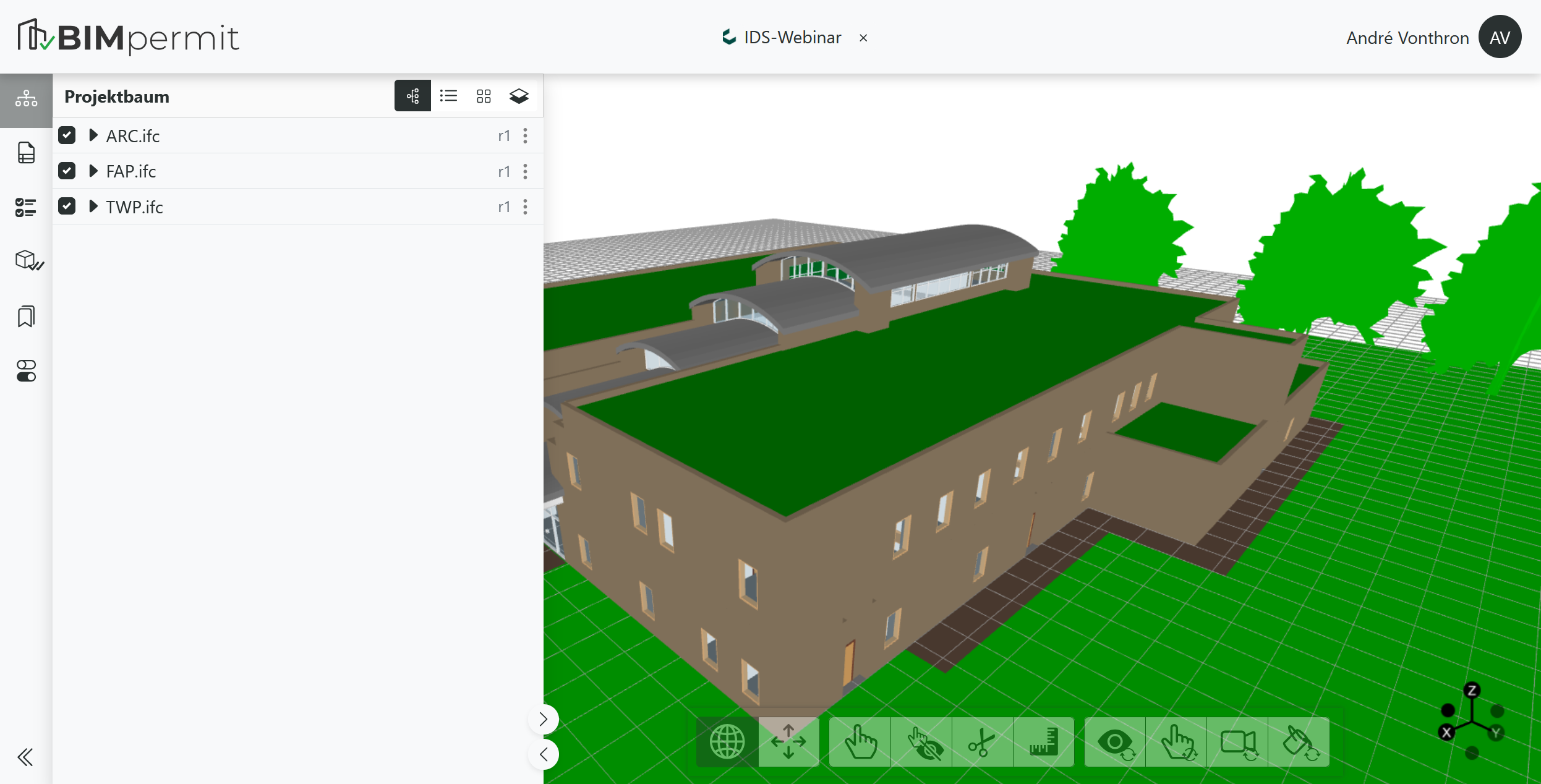Image resolution: width=1541 pixels, height=784 pixels.
Task: Open the three-dot menu for FAP.ifc
Action: point(526,171)
